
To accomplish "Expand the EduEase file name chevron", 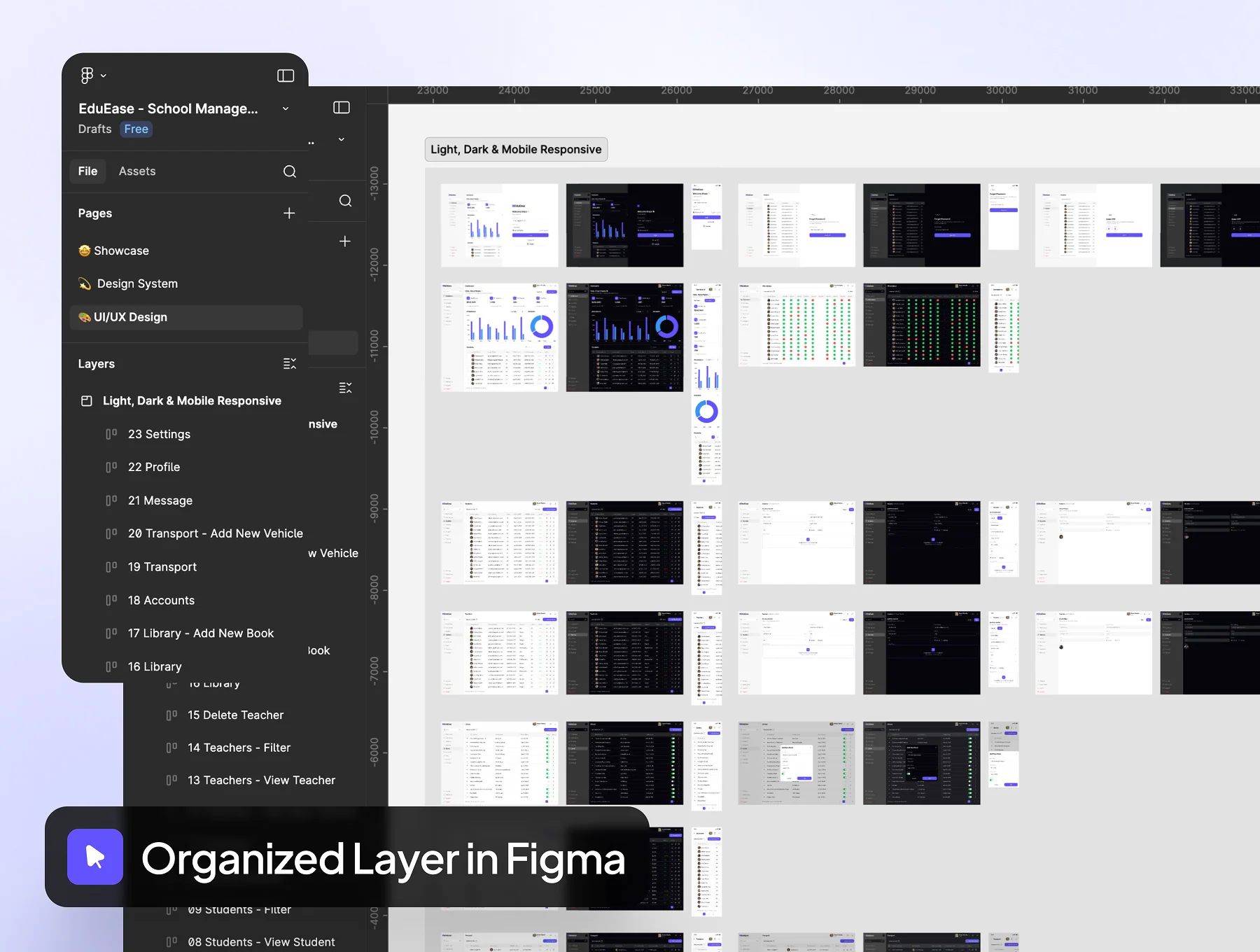I will 286,108.
